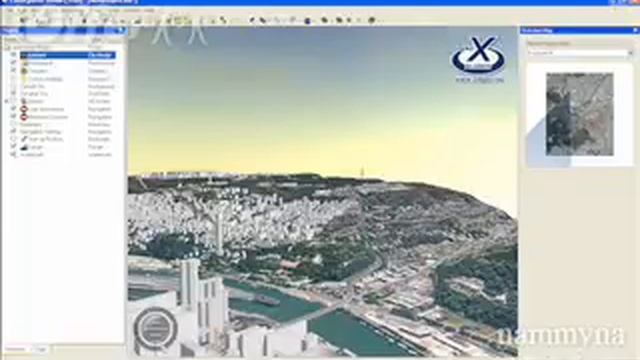
Task: Close the left layers panel using its X
Action: tap(121, 31)
